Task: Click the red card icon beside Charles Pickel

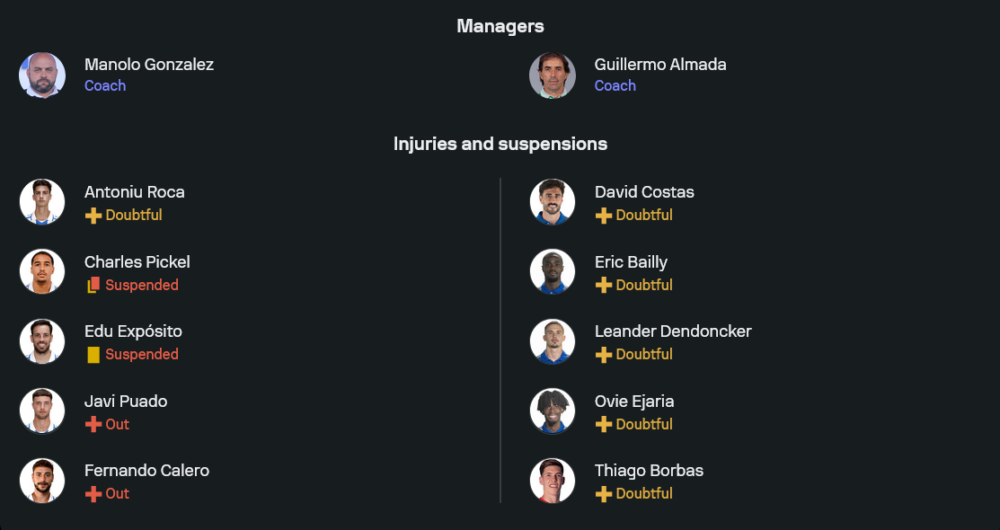Action: (x=93, y=285)
